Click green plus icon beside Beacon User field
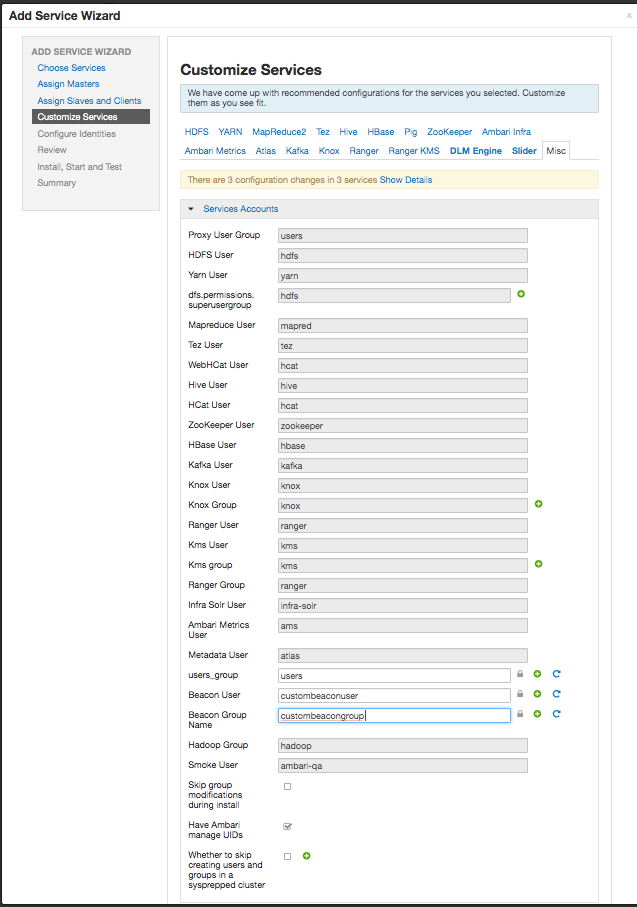Viewport: 637px width, 907px height. 537,694
